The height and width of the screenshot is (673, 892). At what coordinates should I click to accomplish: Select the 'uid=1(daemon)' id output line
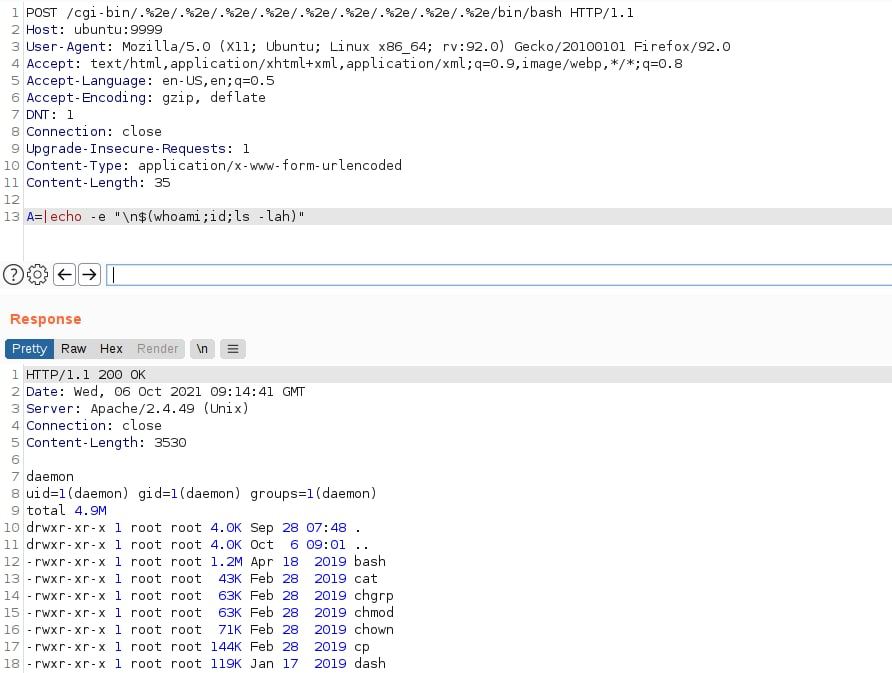201,494
